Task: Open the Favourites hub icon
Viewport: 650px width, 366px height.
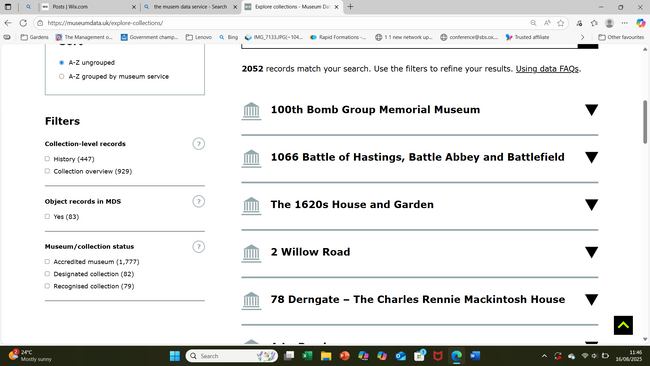Action: coord(594,23)
